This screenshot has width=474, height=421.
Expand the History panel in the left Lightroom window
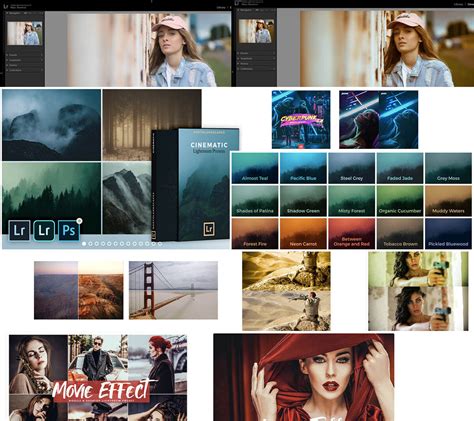[x=25, y=65]
